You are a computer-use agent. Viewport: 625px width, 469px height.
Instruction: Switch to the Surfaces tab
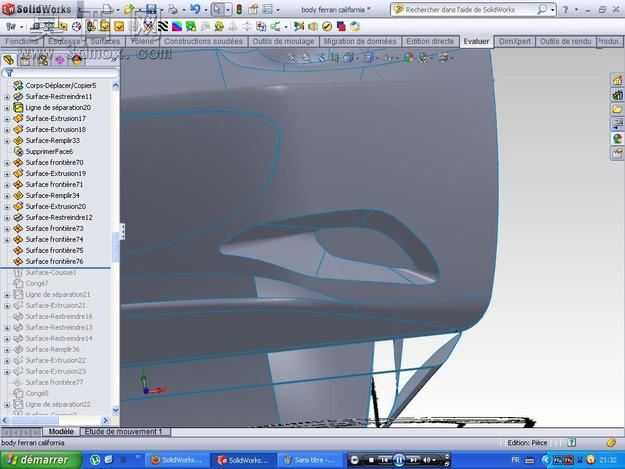click(105, 41)
